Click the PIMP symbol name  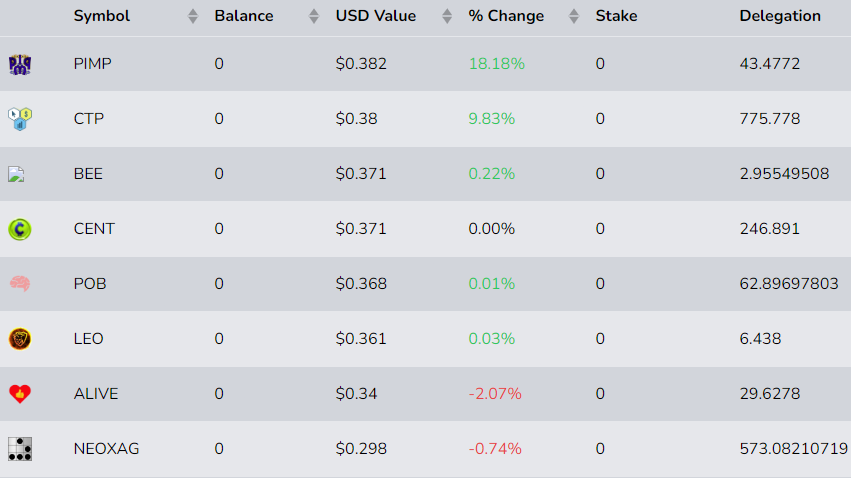(93, 64)
